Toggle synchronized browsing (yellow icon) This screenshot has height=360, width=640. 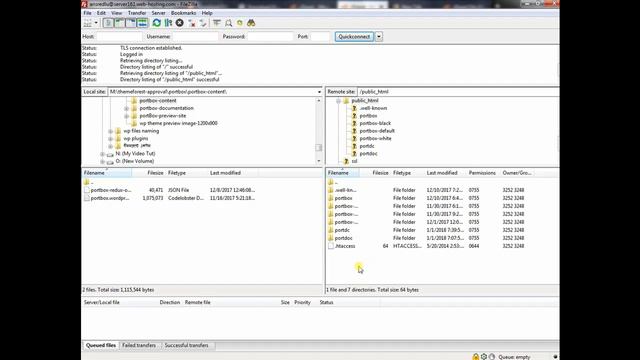click(x=240, y=23)
